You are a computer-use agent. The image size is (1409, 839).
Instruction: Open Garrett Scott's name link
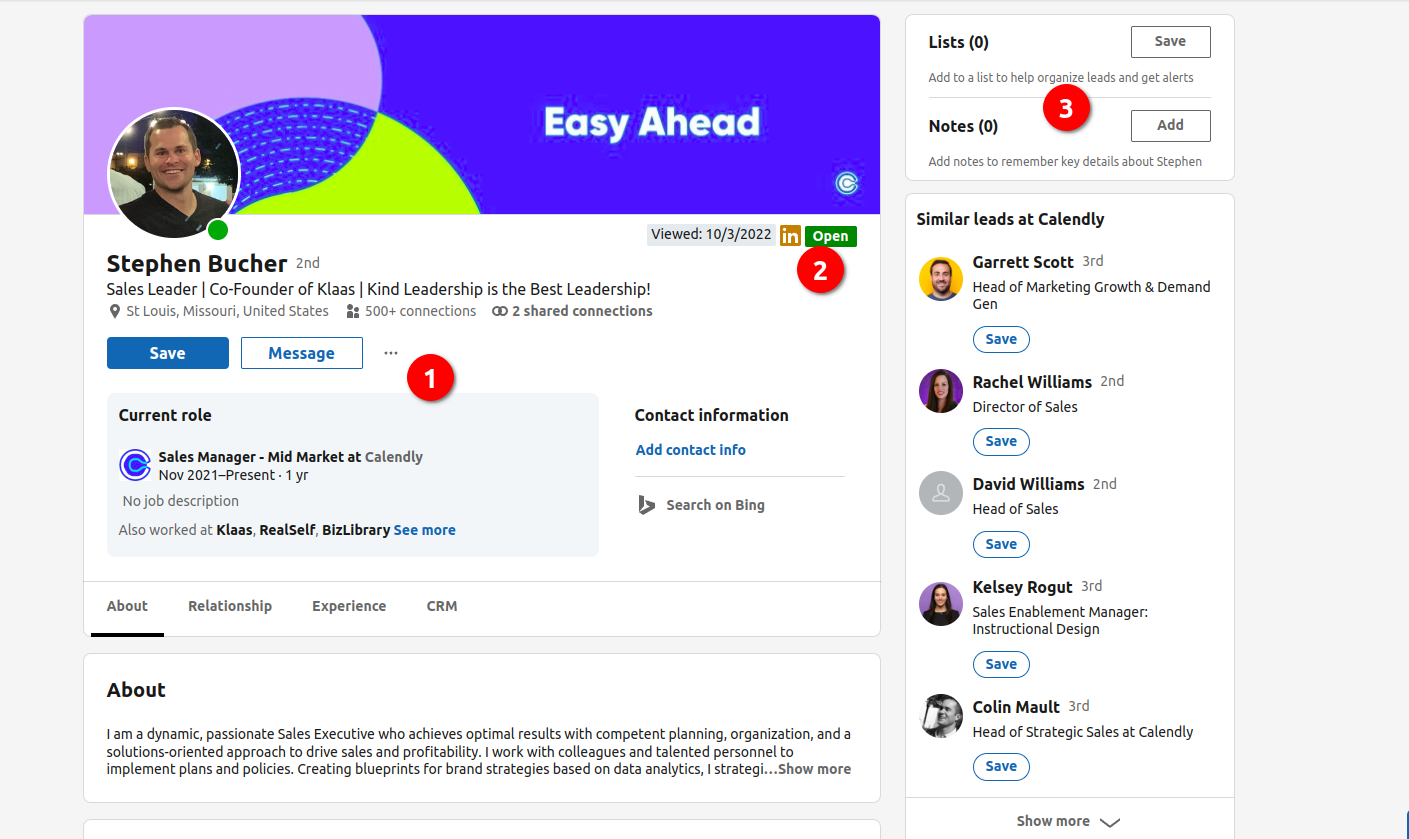click(x=1023, y=262)
